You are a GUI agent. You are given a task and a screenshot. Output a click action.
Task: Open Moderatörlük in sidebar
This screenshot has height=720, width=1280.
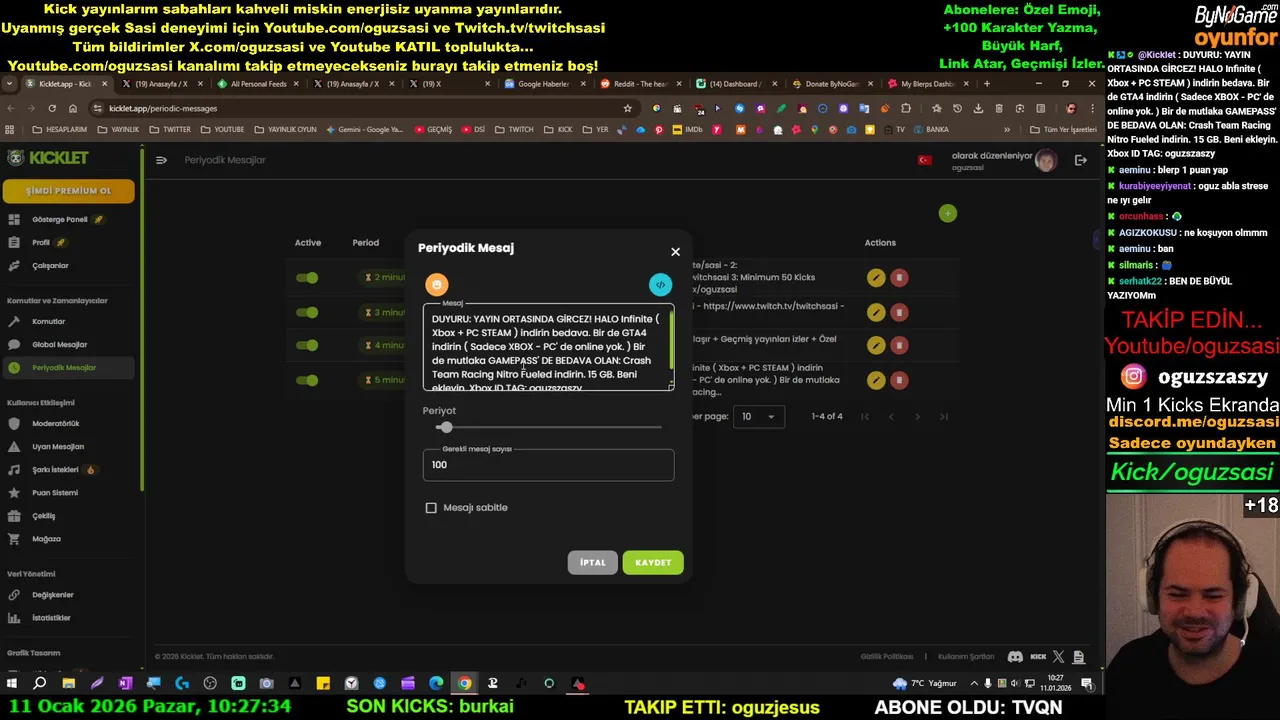pos(68,423)
